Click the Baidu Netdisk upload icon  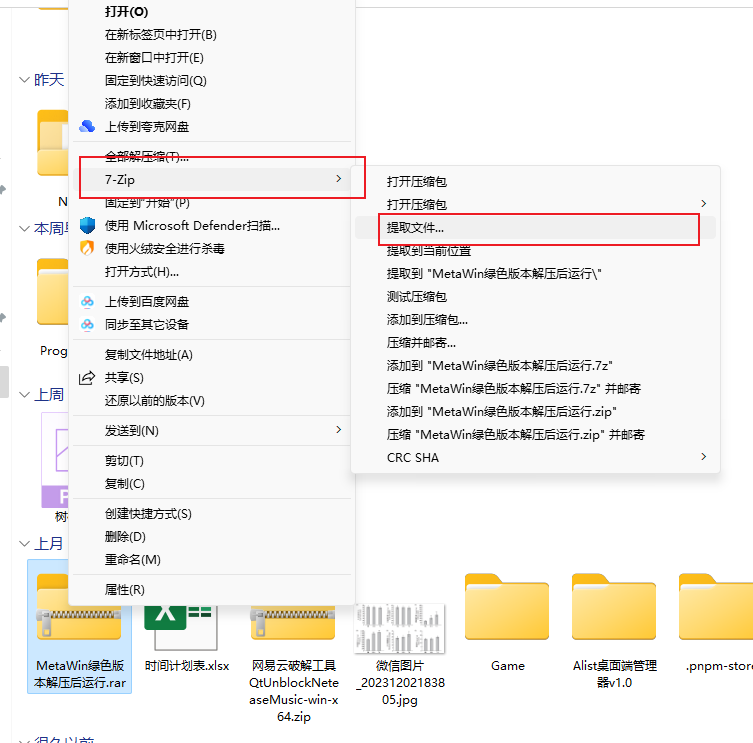pos(87,302)
